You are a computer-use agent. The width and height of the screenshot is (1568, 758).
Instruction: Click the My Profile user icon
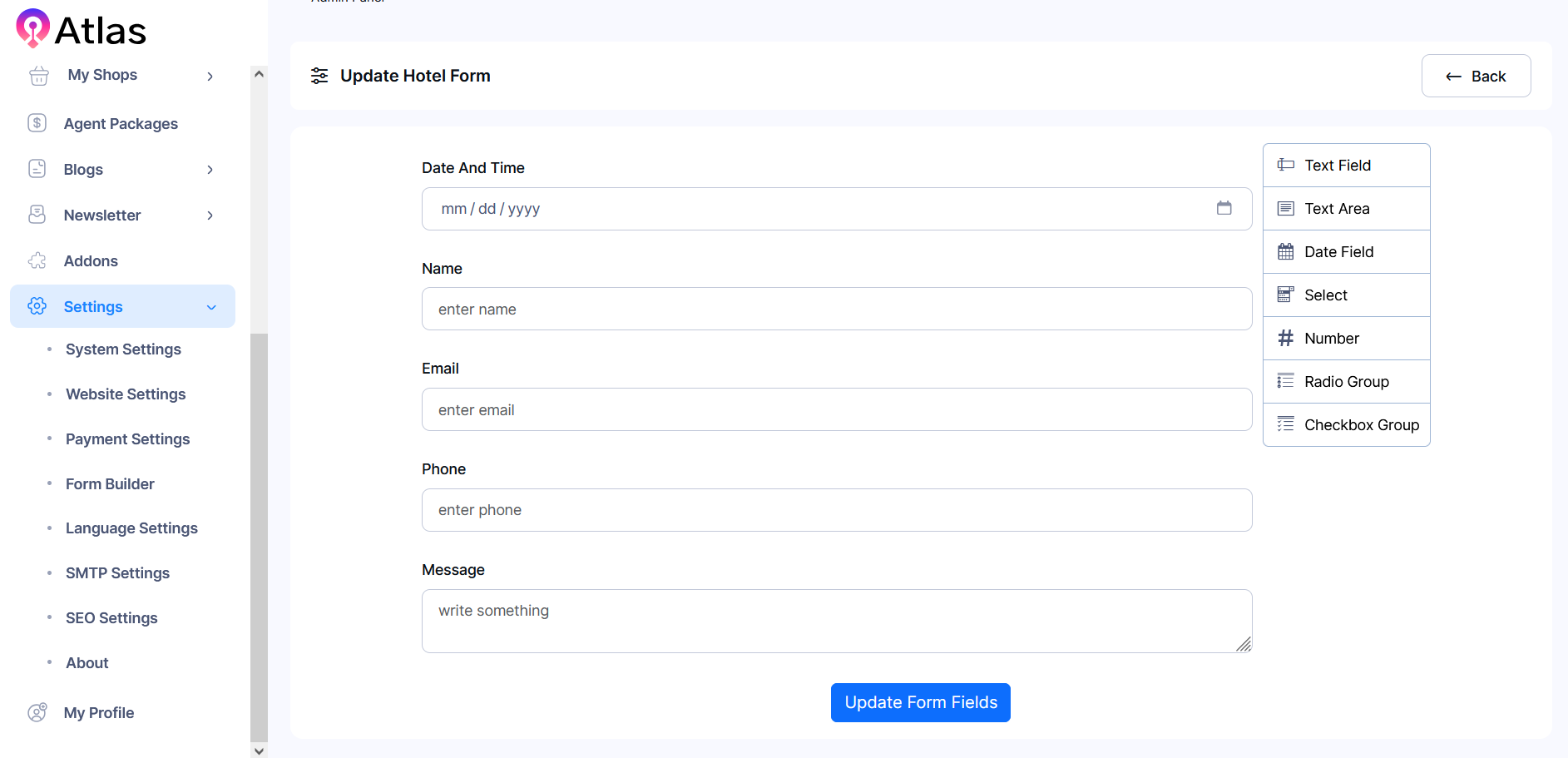coord(37,712)
